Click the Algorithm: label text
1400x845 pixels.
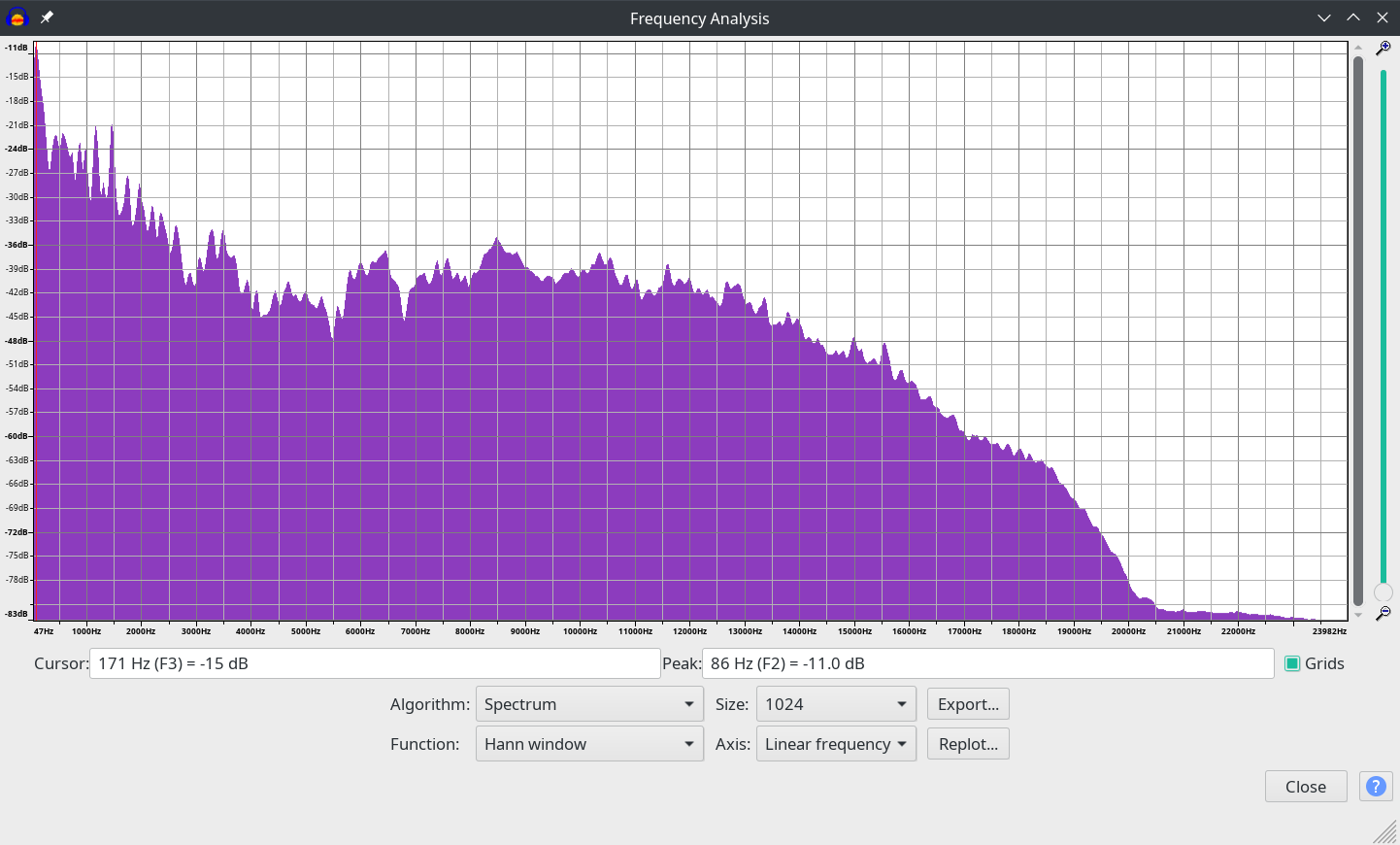click(x=430, y=704)
